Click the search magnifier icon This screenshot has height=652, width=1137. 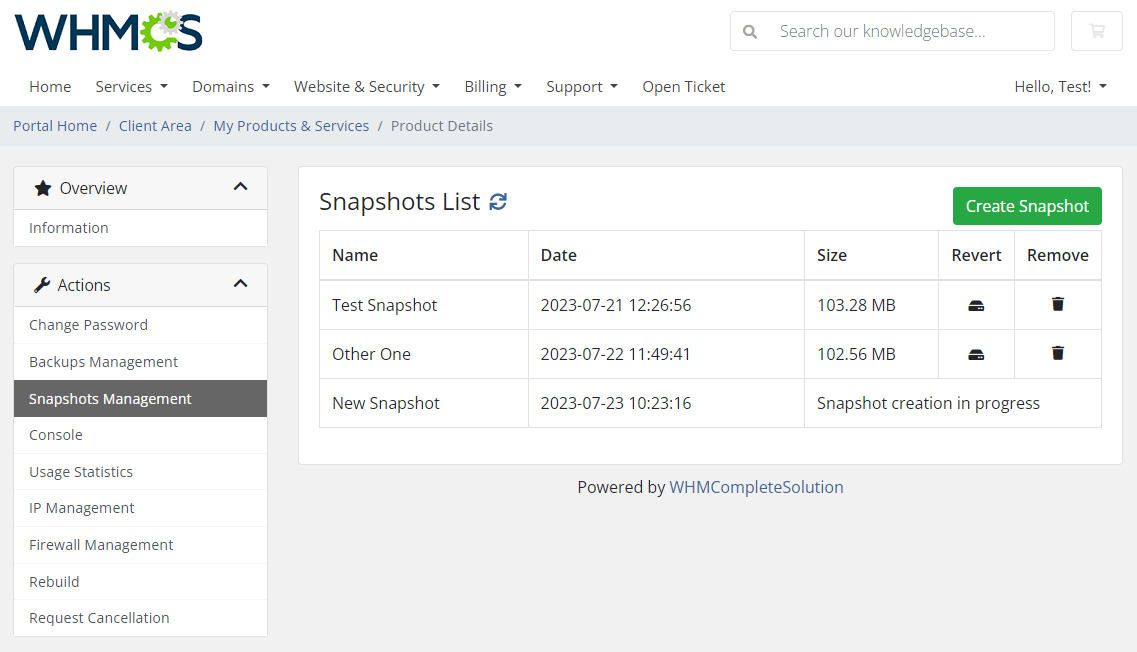click(750, 31)
